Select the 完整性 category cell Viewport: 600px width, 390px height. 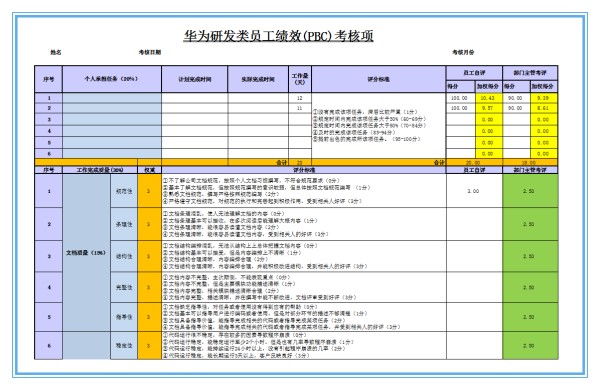click(x=124, y=287)
